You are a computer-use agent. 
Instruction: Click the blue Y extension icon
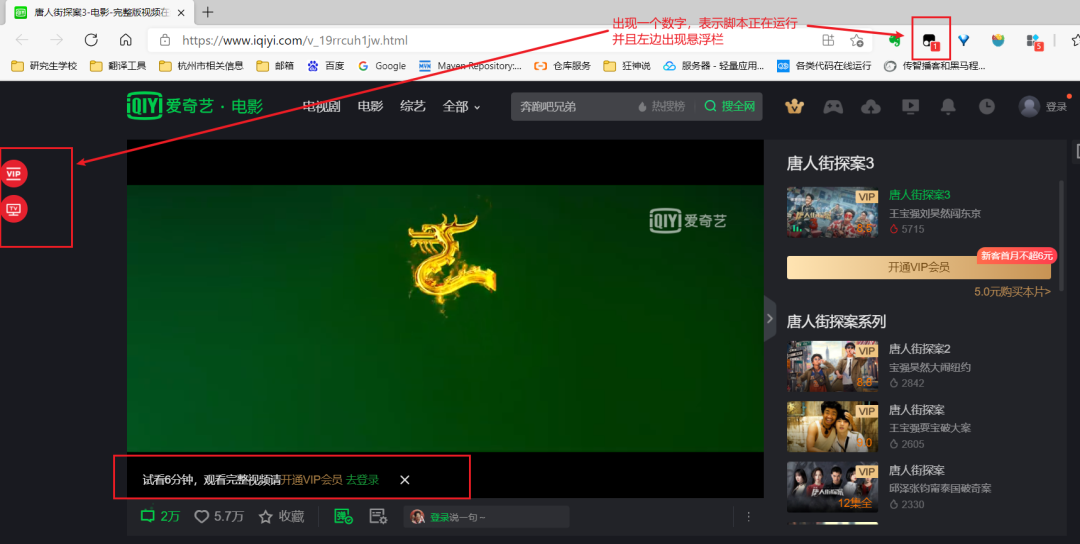tap(964, 40)
